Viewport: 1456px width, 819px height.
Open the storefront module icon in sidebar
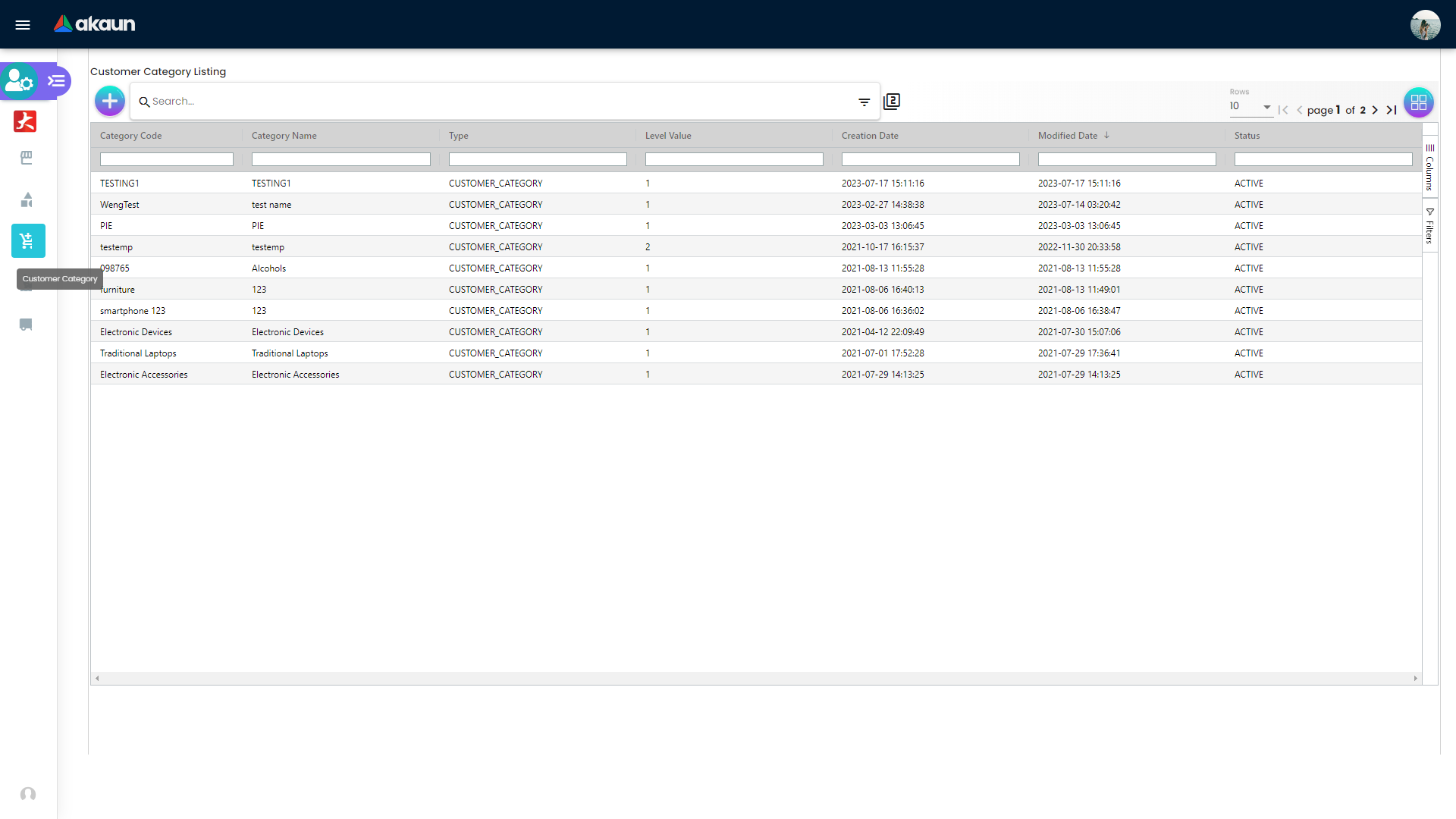coord(27,158)
